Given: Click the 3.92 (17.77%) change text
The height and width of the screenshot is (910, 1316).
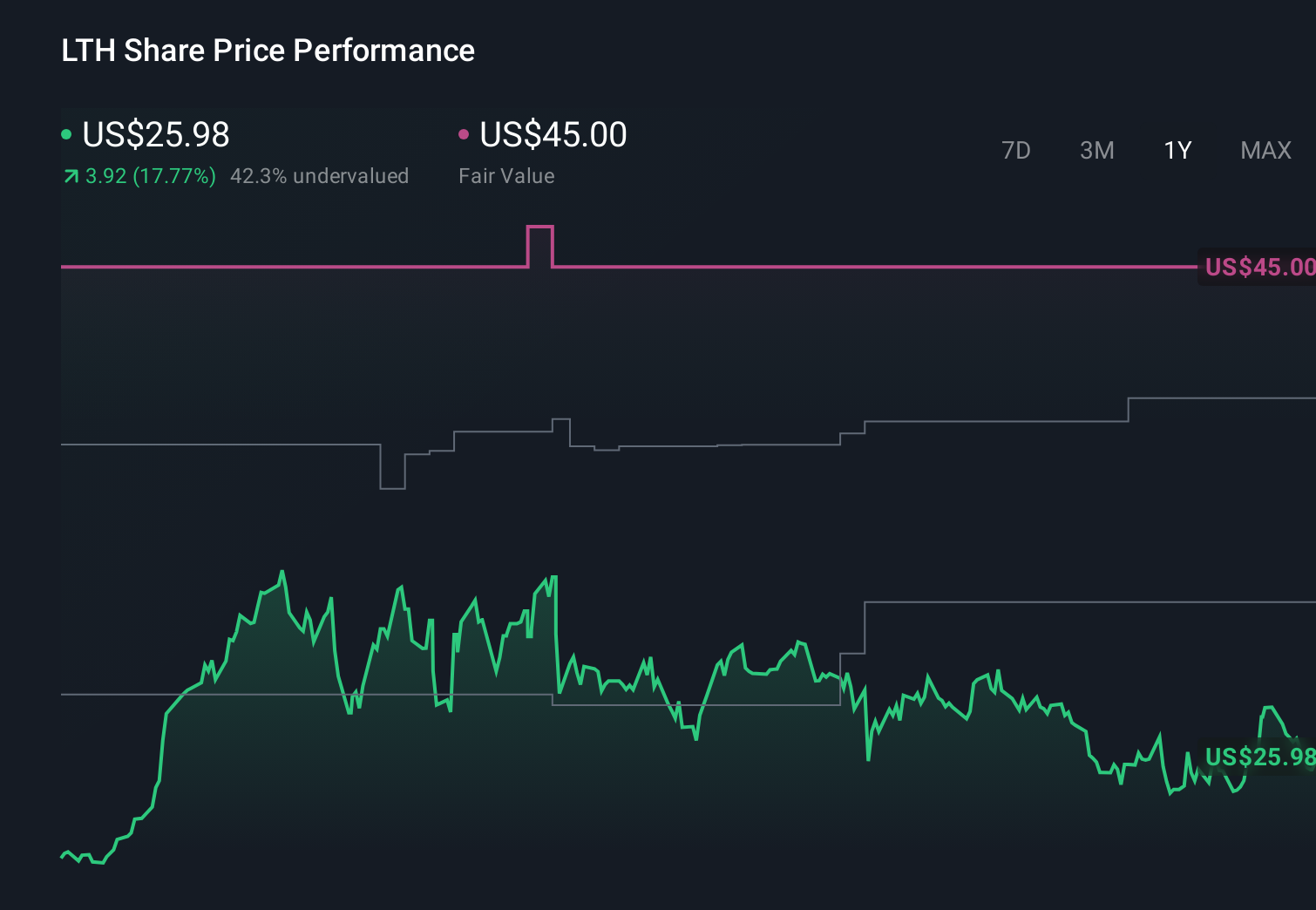Looking at the screenshot, I should pyautogui.click(x=150, y=176).
